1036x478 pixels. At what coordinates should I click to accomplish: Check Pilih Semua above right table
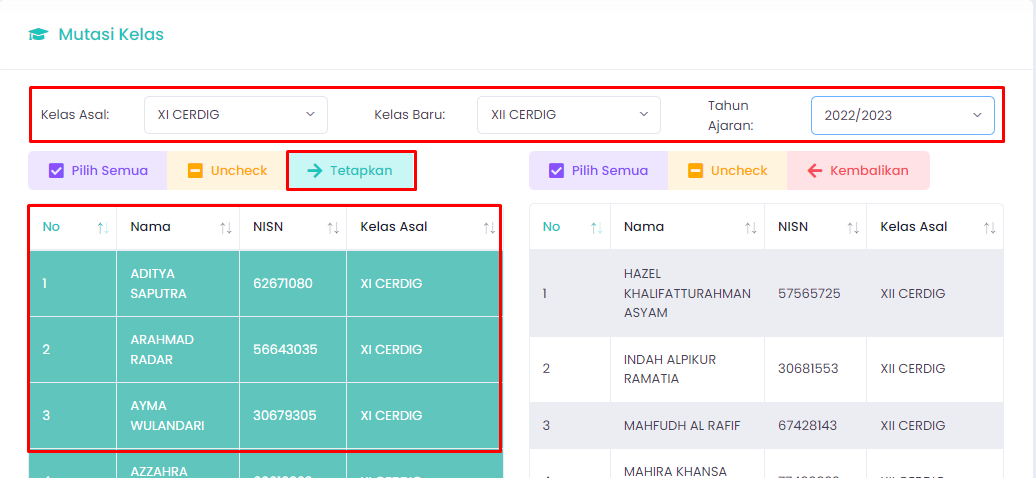tap(598, 171)
